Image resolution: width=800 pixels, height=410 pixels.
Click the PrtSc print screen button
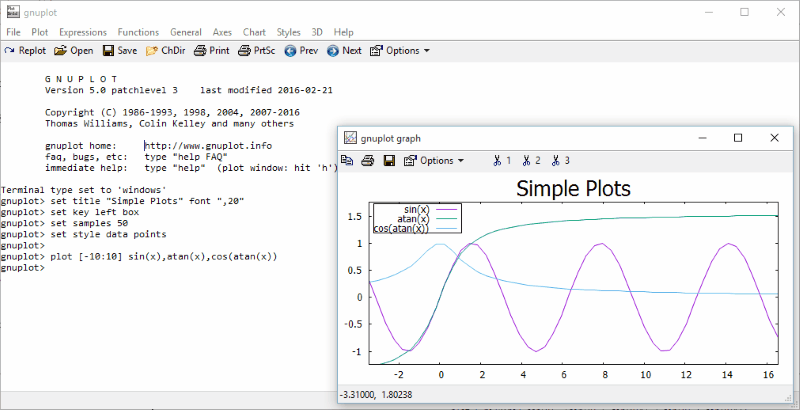257,50
